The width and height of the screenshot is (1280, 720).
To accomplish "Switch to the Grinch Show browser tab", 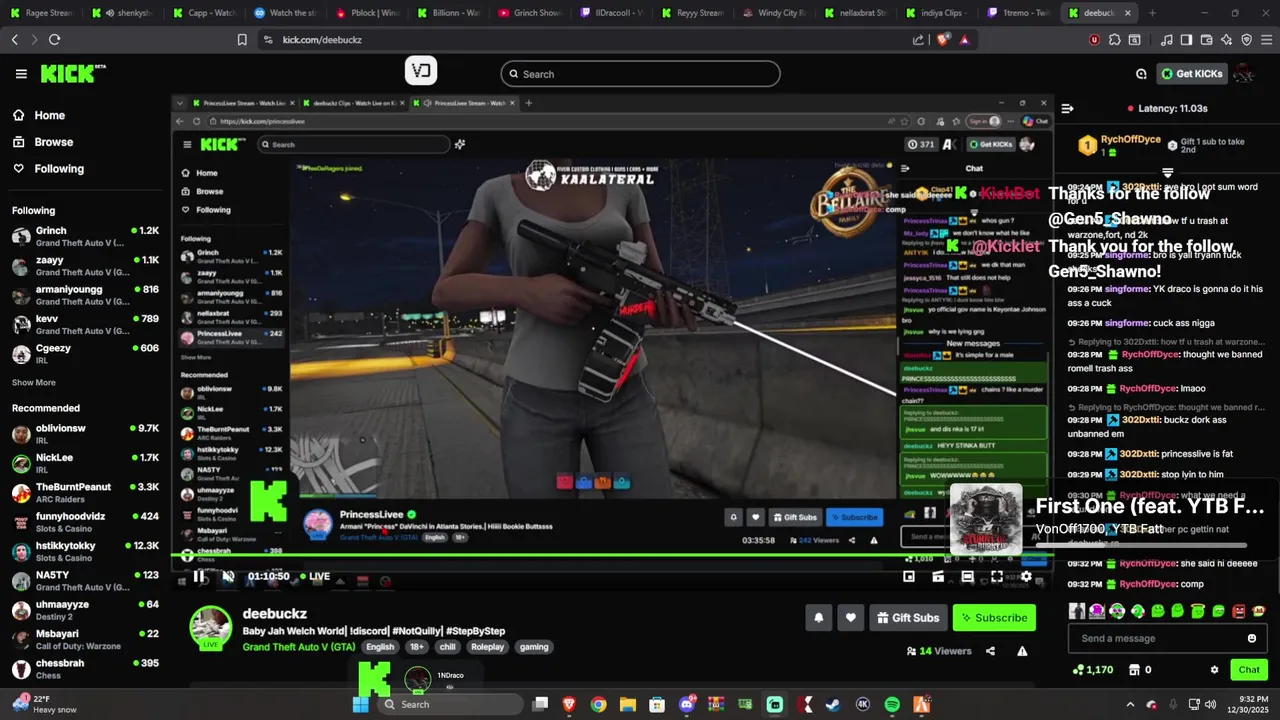I will coord(530,13).
